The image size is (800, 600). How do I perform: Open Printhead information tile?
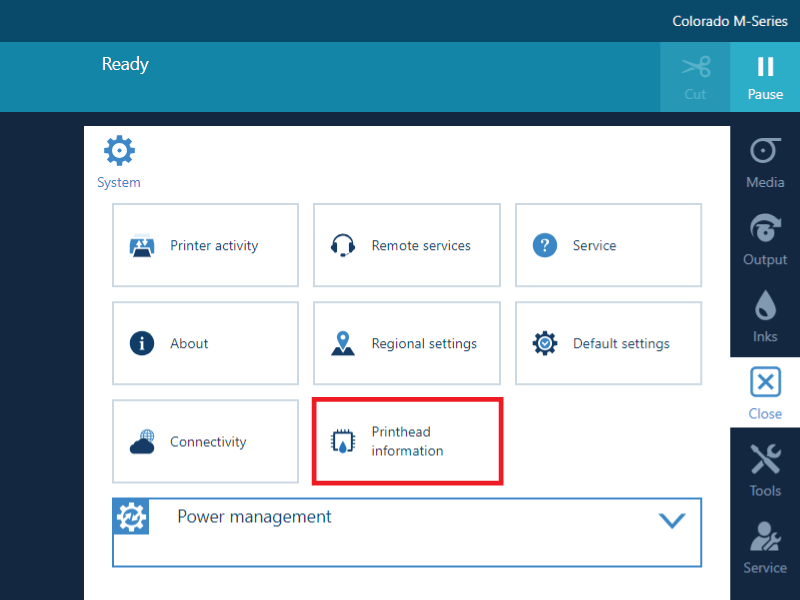point(407,441)
